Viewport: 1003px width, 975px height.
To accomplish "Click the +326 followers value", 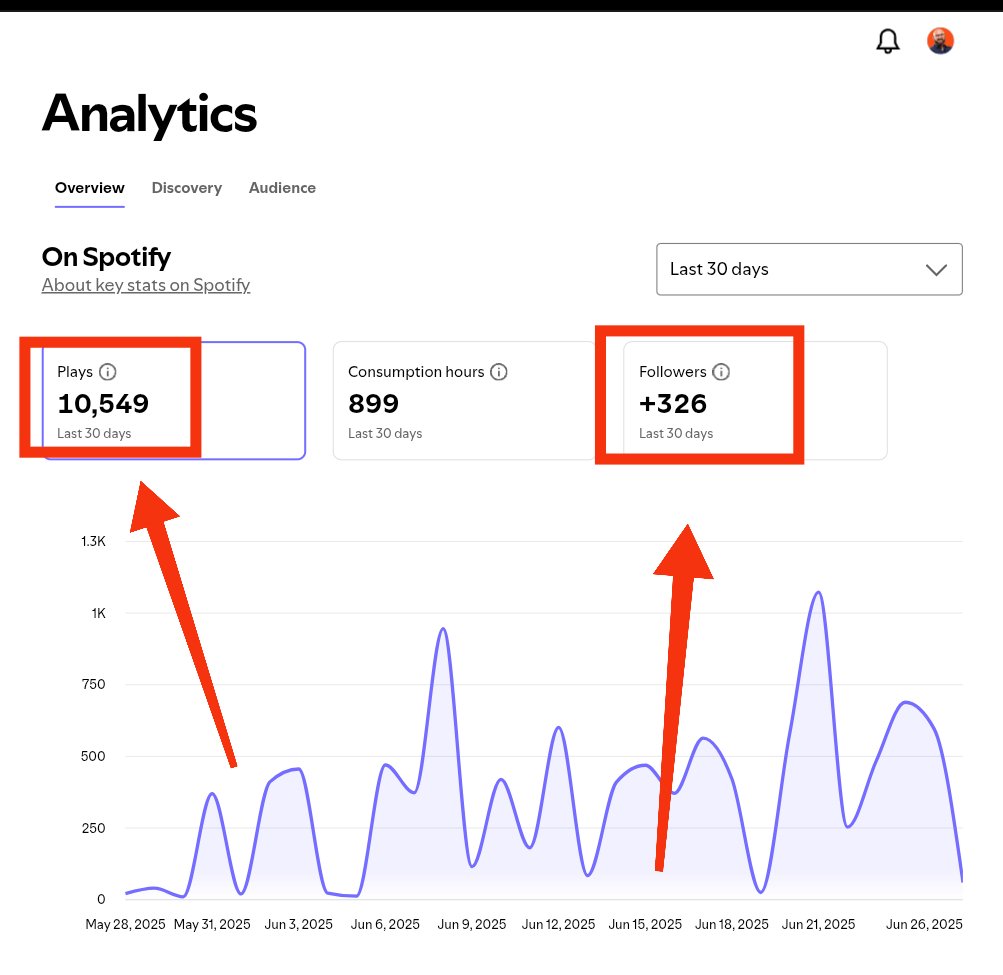I will 673,404.
